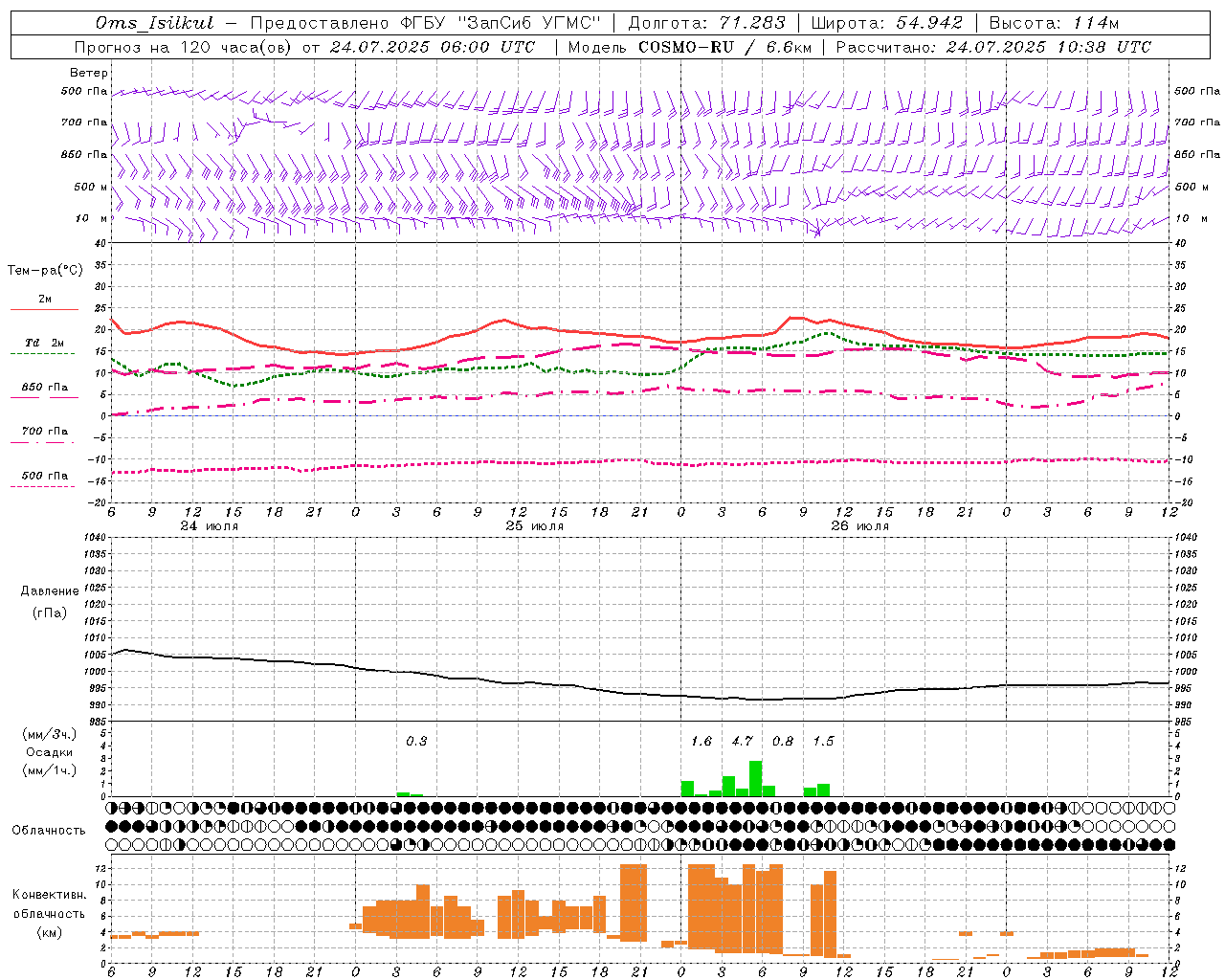Click the precipitation total 4.7

point(742,741)
